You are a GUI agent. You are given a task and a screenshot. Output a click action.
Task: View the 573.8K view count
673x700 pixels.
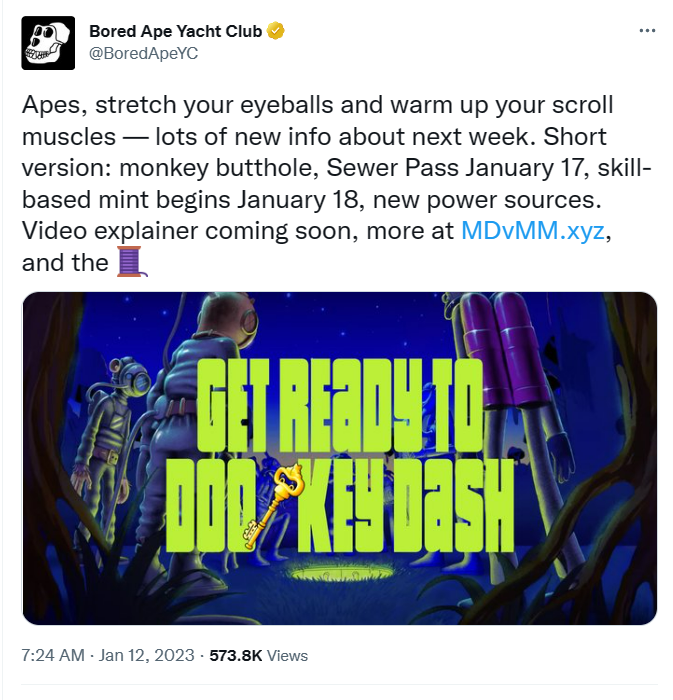pyautogui.click(x=236, y=655)
